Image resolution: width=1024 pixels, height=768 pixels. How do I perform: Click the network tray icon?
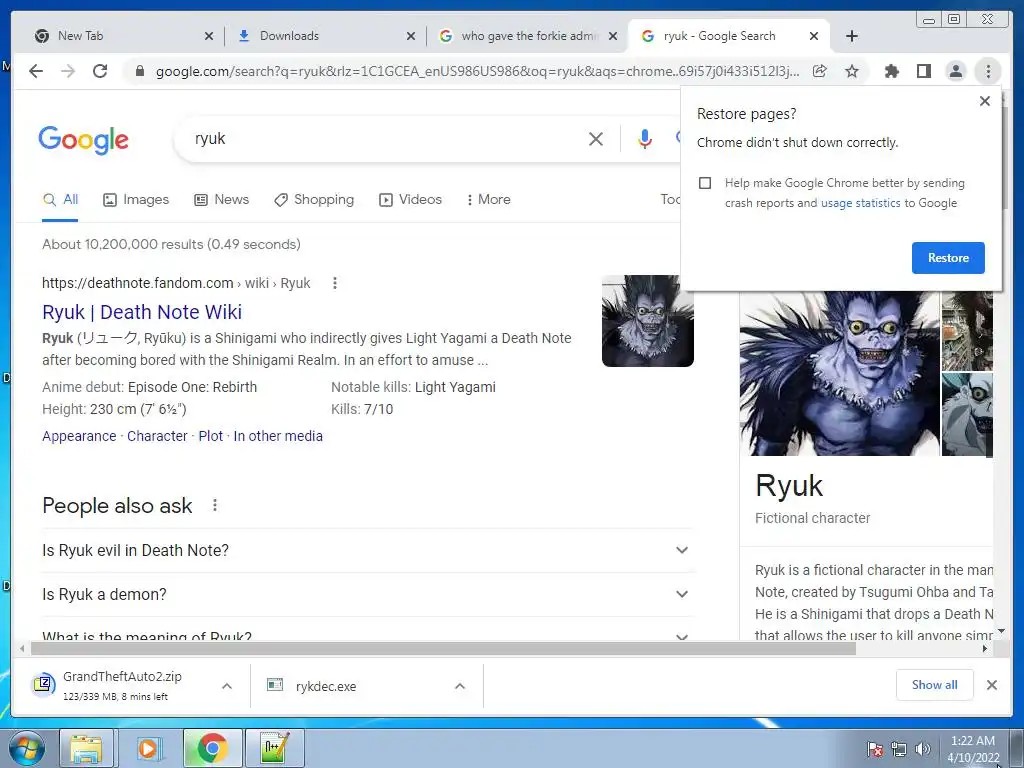coord(899,749)
